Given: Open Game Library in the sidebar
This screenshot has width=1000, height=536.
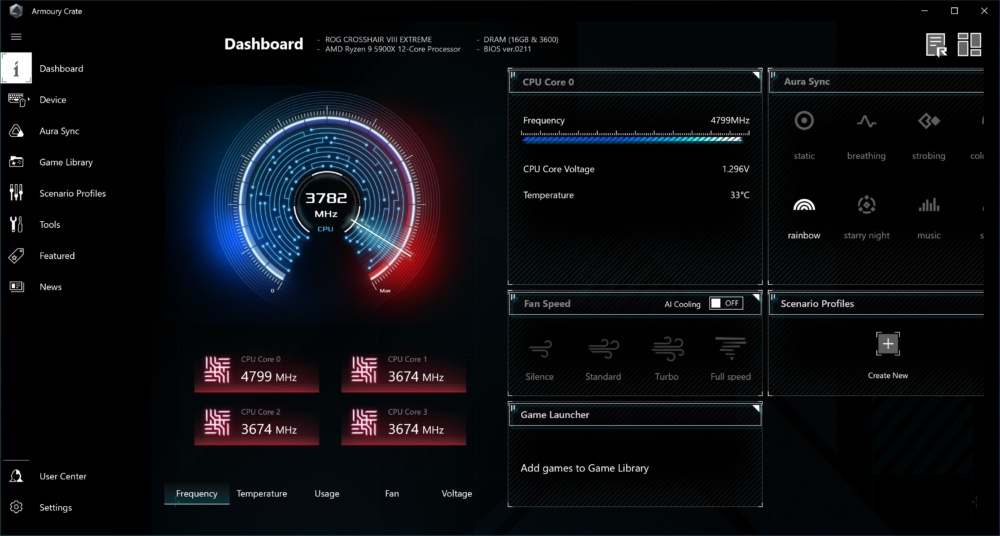Looking at the screenshot, I should 66,162.
